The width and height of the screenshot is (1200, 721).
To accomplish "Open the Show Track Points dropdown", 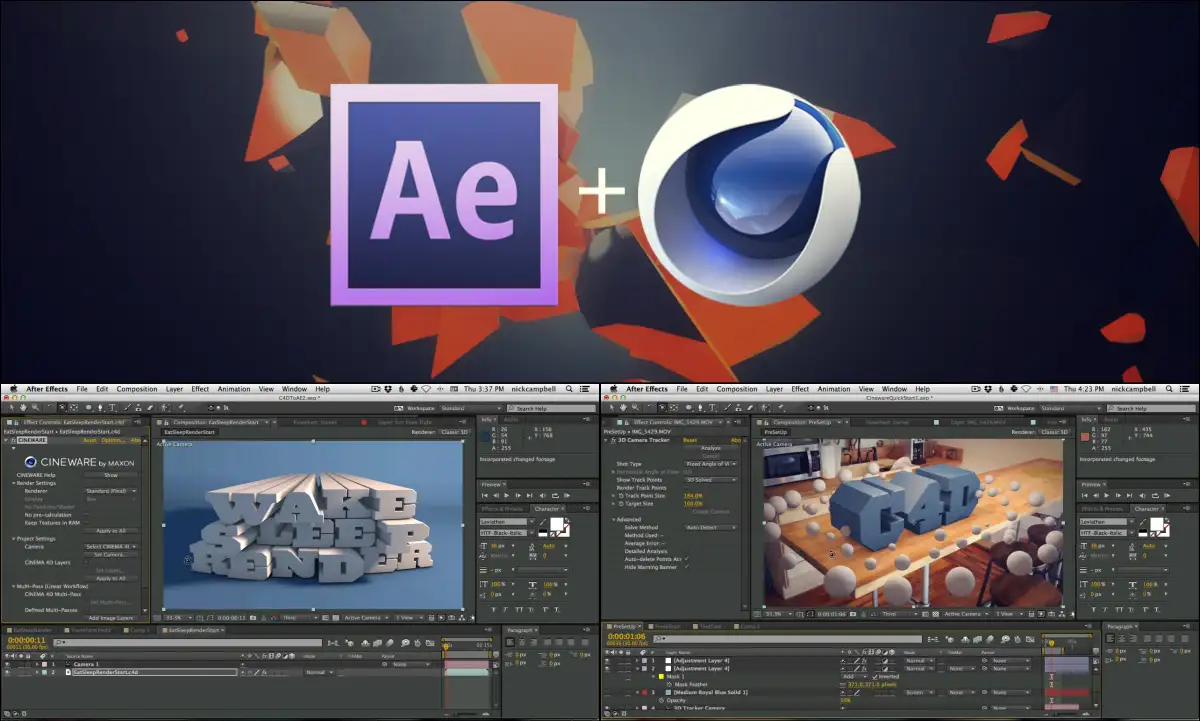I will point(711,480).
